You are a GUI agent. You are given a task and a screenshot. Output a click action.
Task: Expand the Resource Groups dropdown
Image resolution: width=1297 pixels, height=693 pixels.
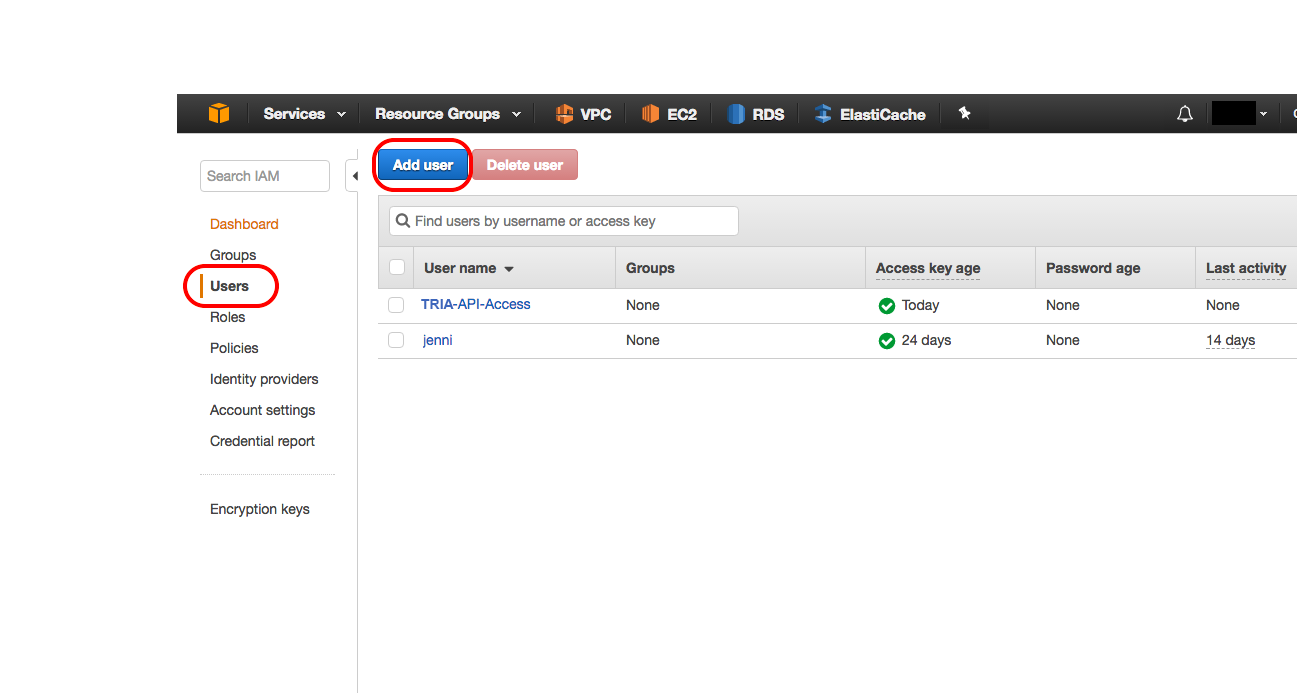coord(448,114)
